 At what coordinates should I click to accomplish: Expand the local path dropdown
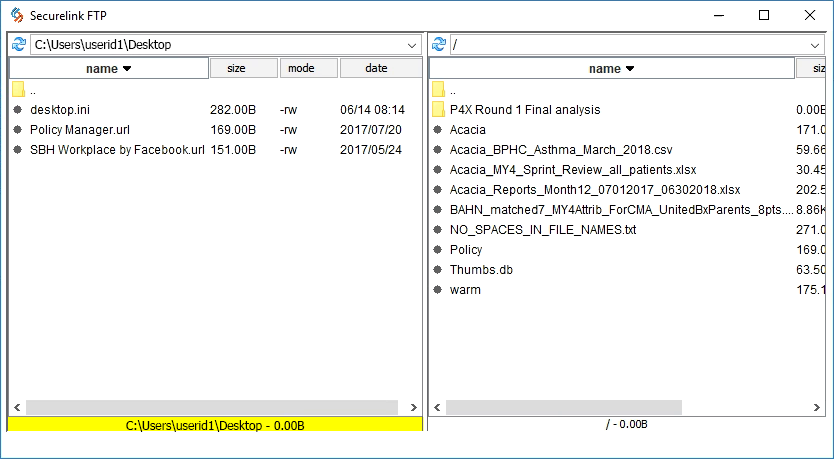(412, 45)
